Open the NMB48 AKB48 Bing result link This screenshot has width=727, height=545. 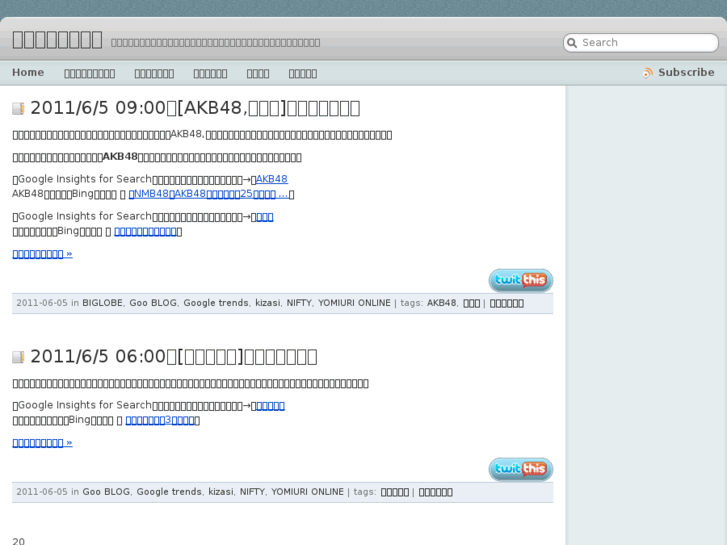(208, 194)
